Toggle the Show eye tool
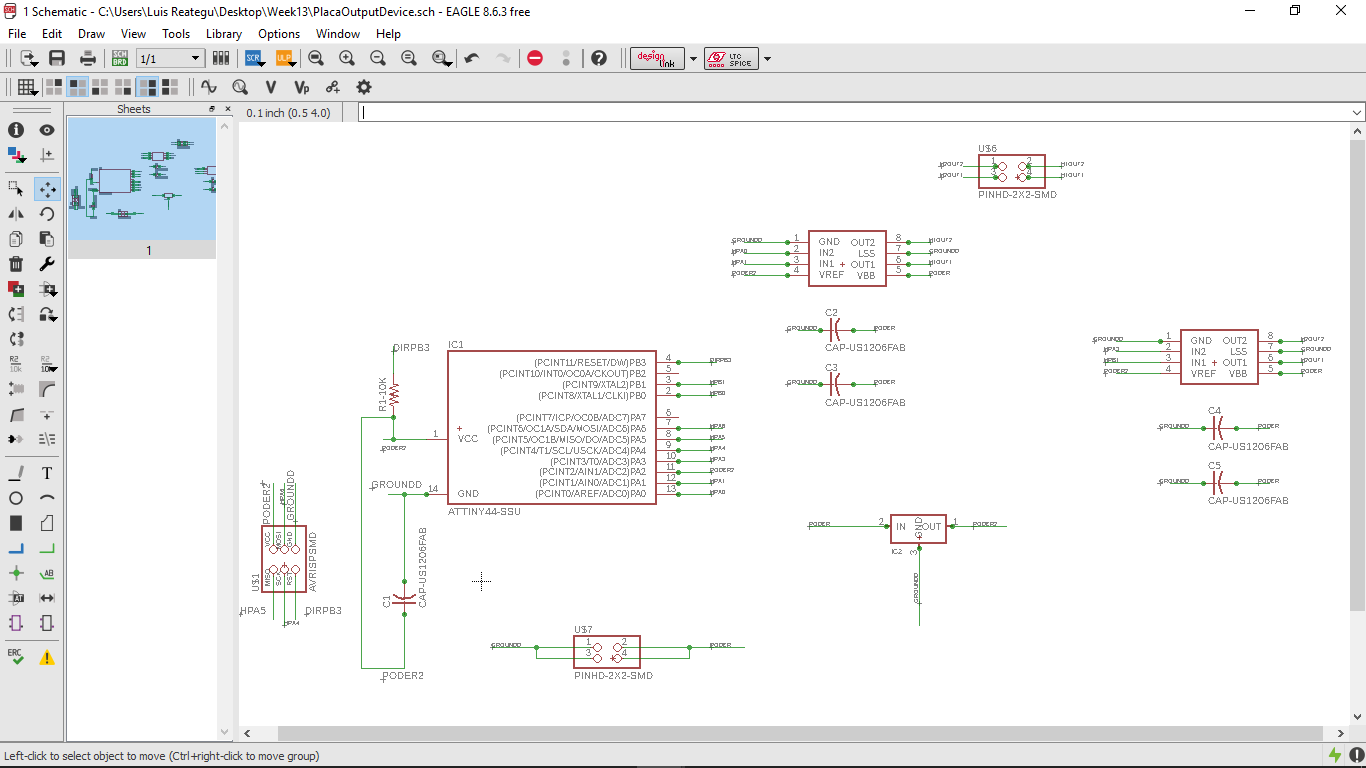The width and height of the screenshot is (1366, 768). click(47, 130)
